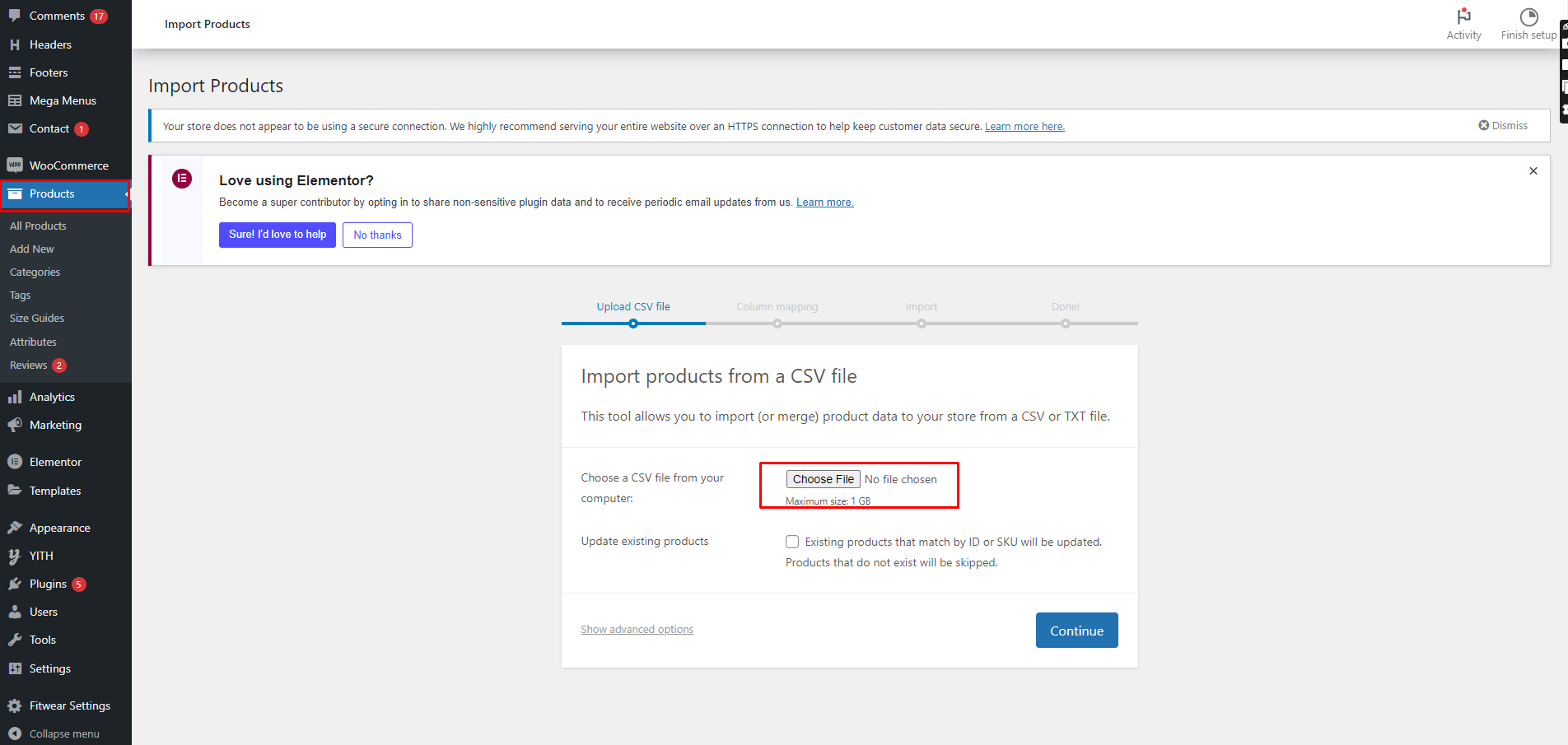Click the Users person icon
This screenshot has width=1568, height=745.
pyautogui.click(x=15, y=612)
